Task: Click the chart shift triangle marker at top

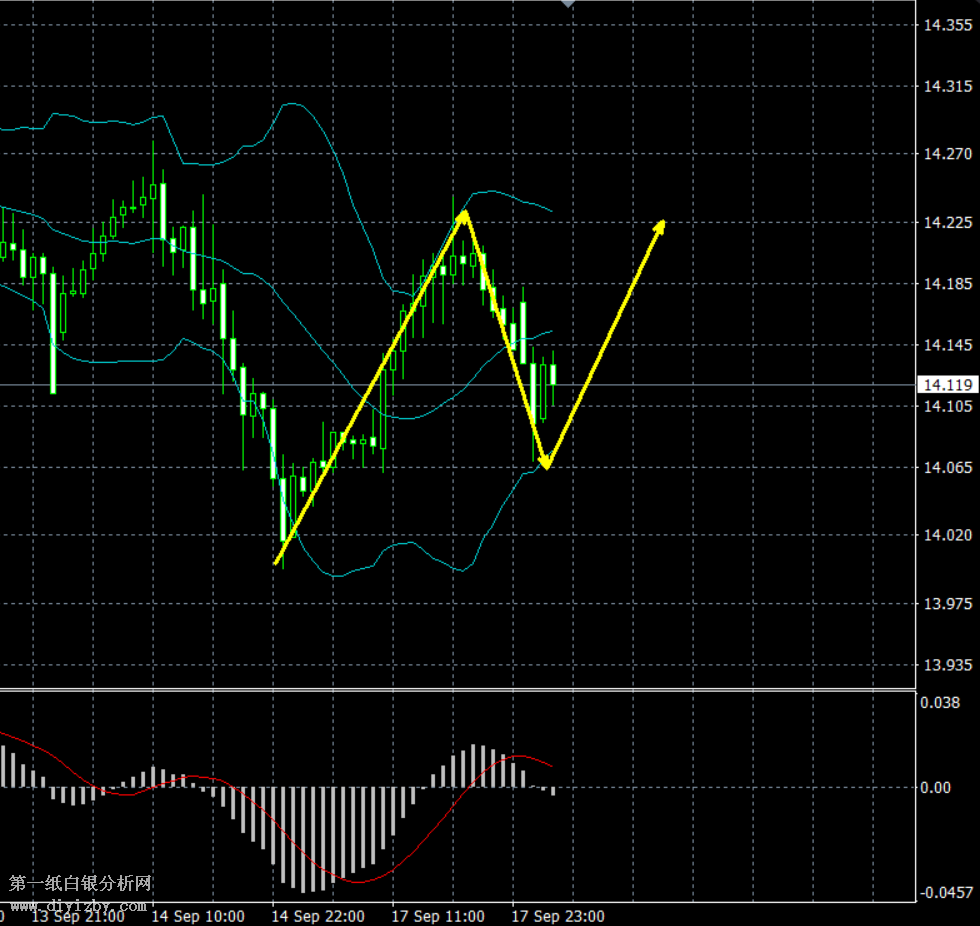Action: click(x=568, y=4)
